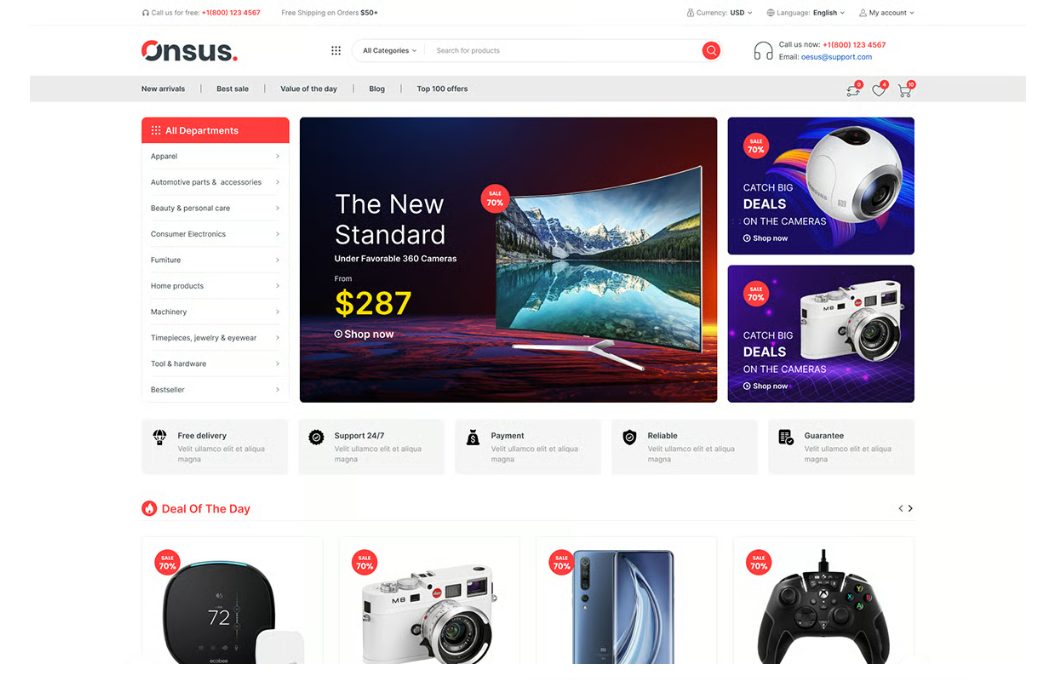1040x680 pixels.
Task: Click the red search magnifier button
Action: (711, 50)
